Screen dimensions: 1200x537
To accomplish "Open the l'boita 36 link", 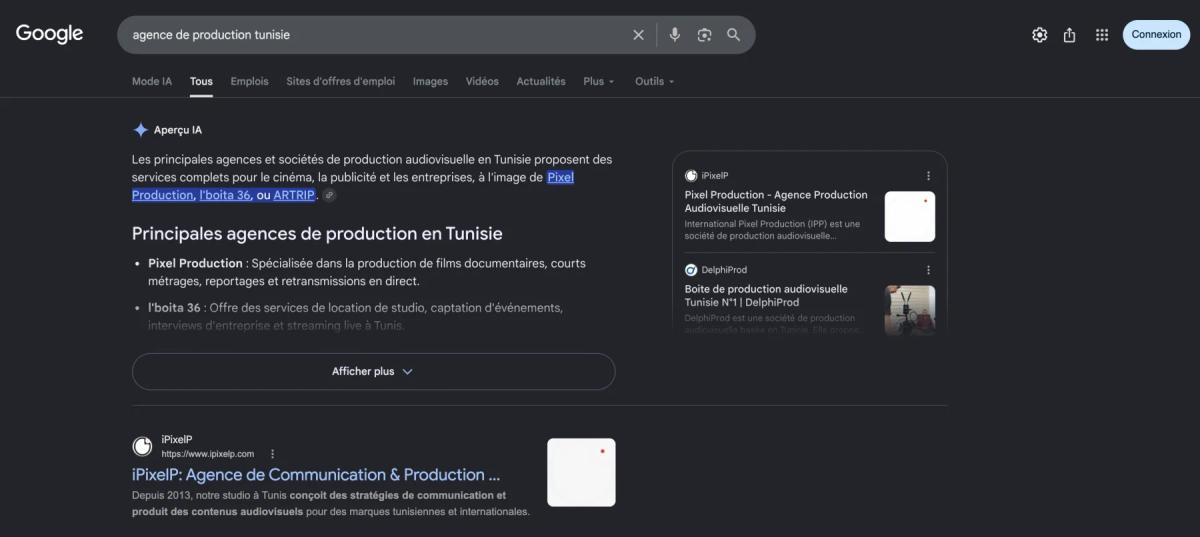I will (225, 195).
